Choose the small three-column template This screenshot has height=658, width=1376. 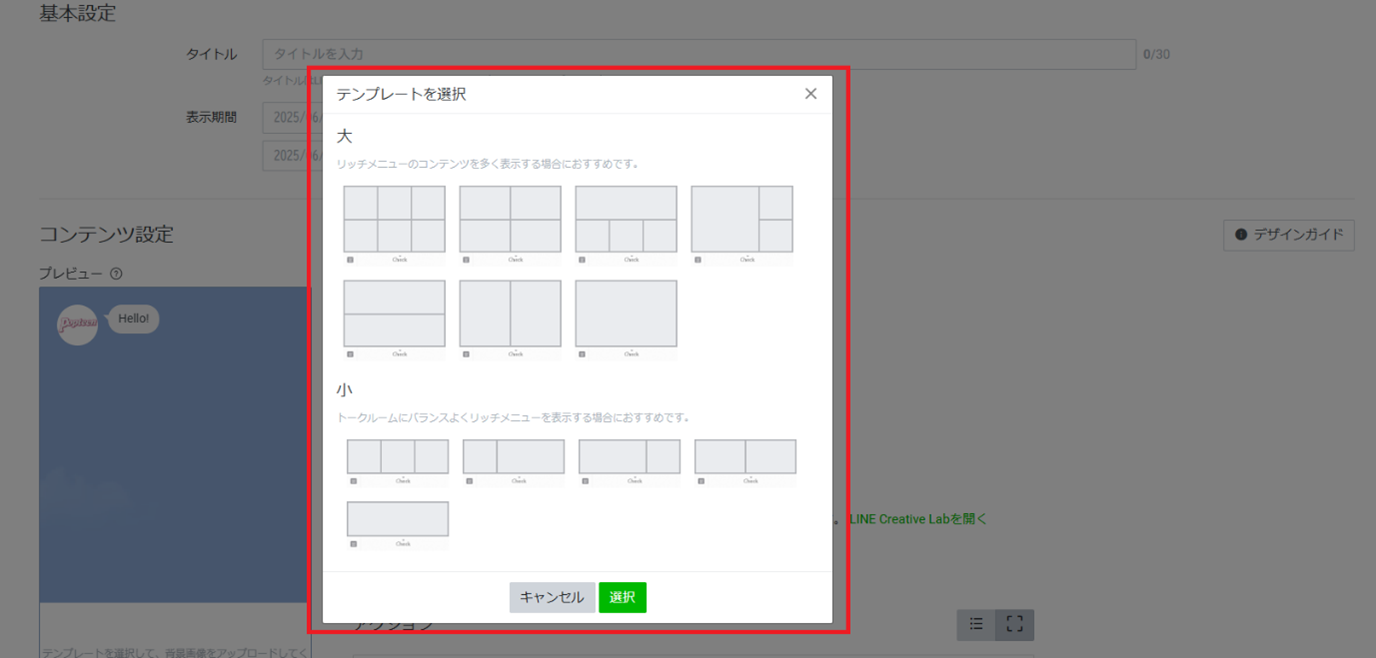pyautogui.click(x=398, y=457)
